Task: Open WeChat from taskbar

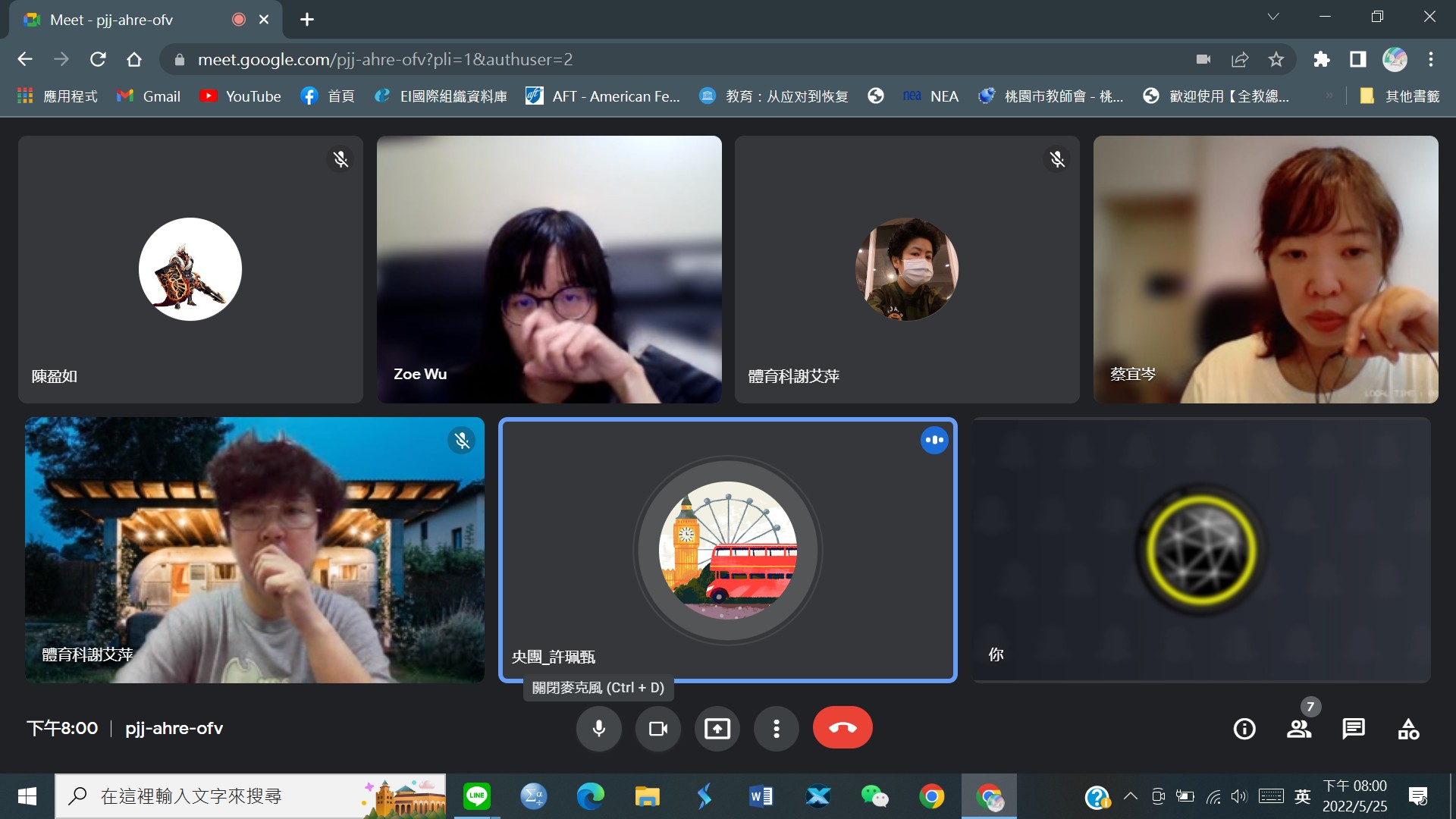Action: (x=875, y=796)
